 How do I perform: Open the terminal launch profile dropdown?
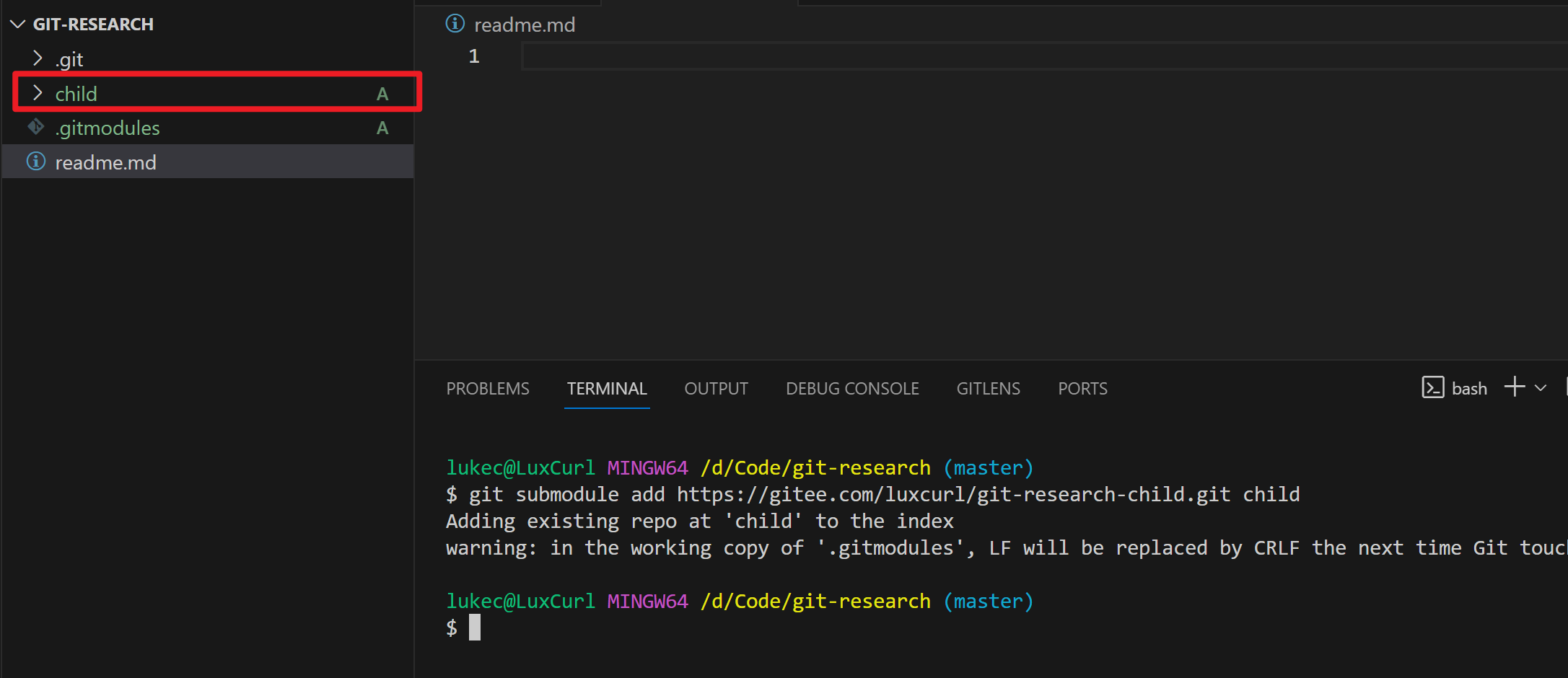[1541, 388]
